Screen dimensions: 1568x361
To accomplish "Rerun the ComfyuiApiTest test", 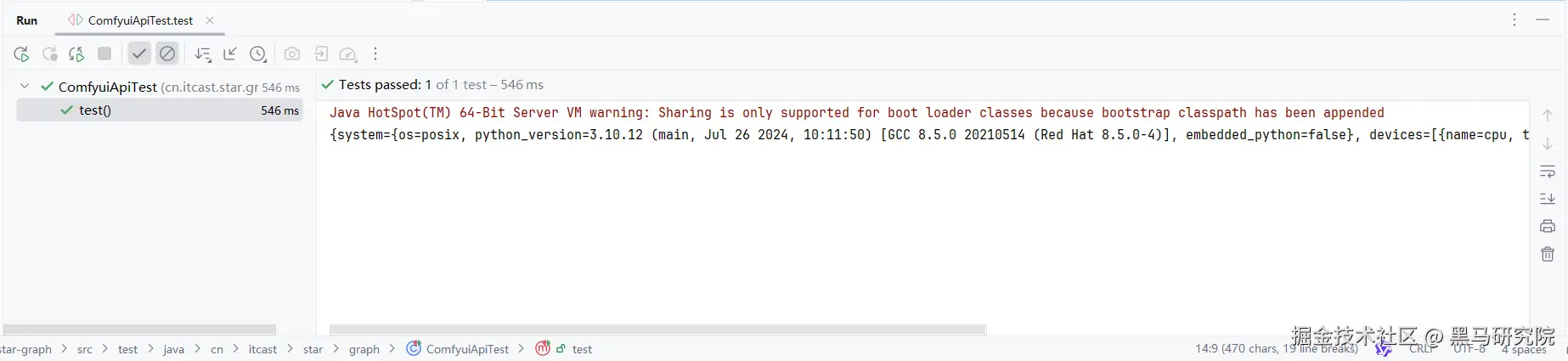I will [21, 54].
